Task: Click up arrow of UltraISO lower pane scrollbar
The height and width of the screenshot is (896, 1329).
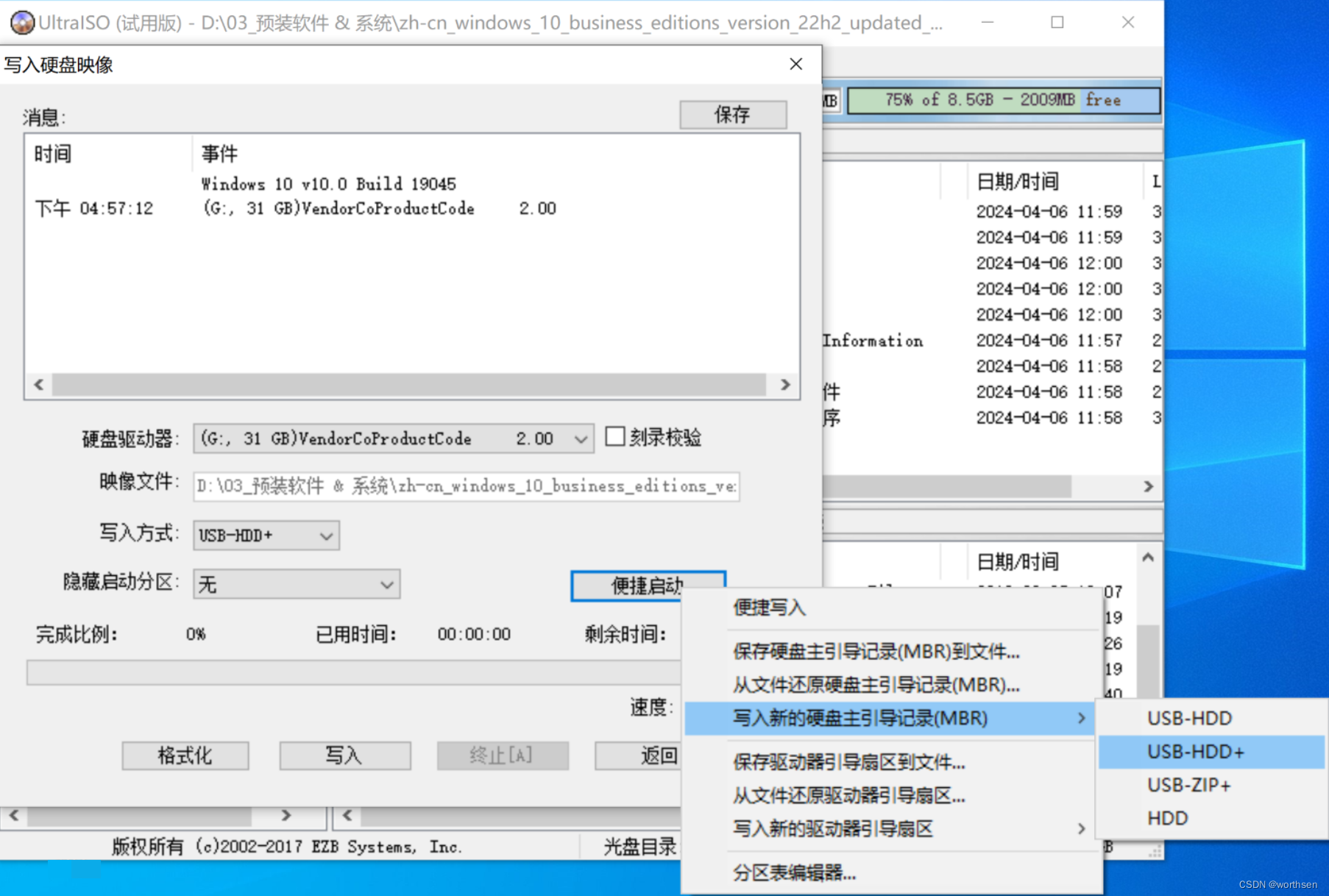Action: point(1148,558)
